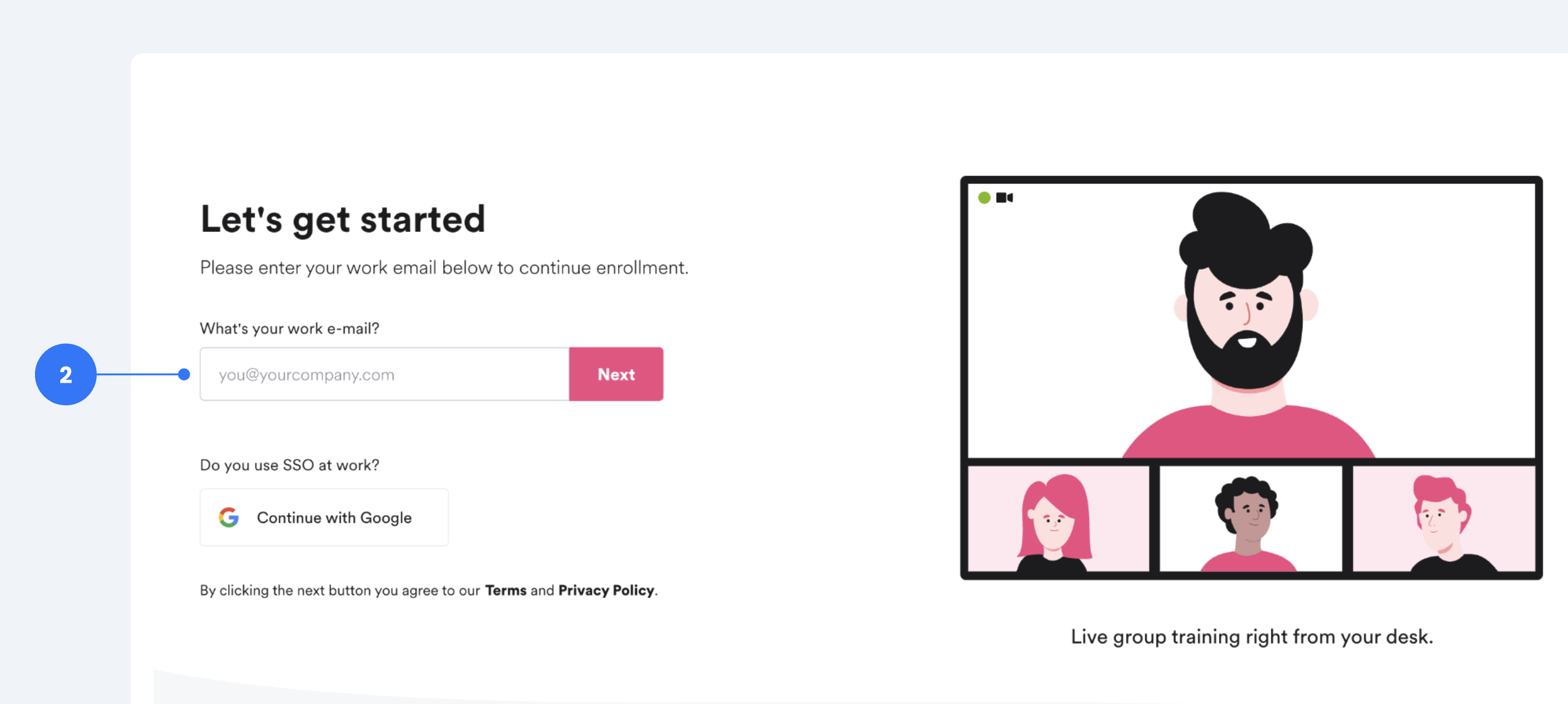Click the Google G logo icon
The width and height of the screenshot is (1568, 704).
229,517
